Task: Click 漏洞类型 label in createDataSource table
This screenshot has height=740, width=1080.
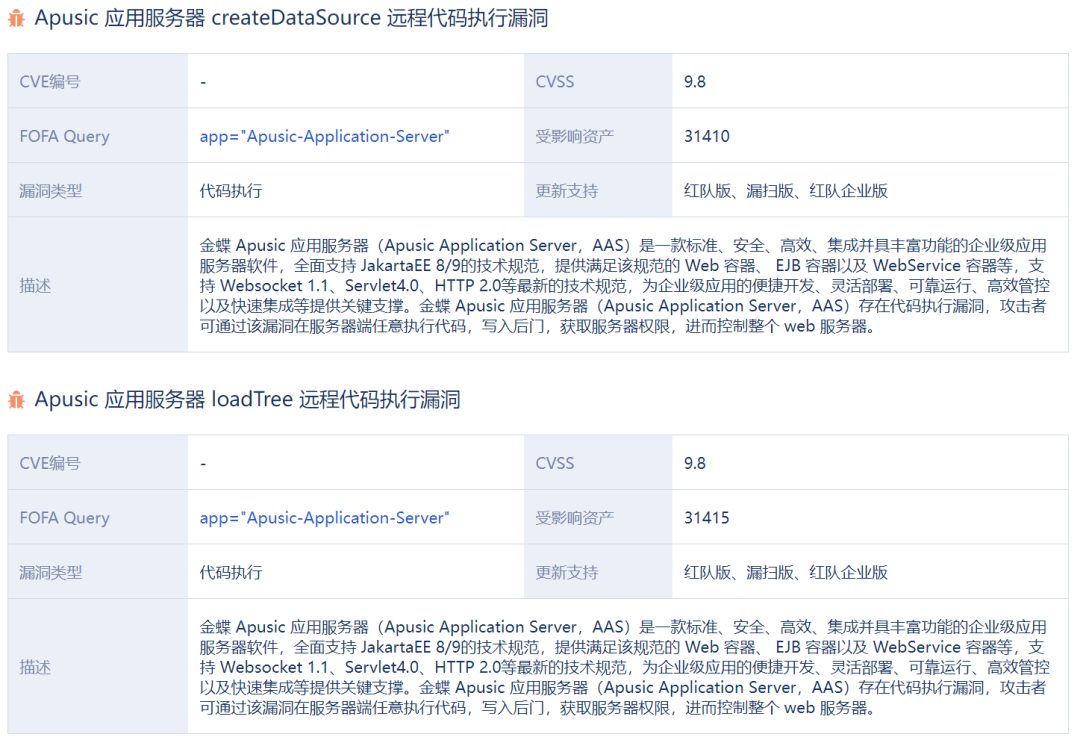Action: (51, 191)
